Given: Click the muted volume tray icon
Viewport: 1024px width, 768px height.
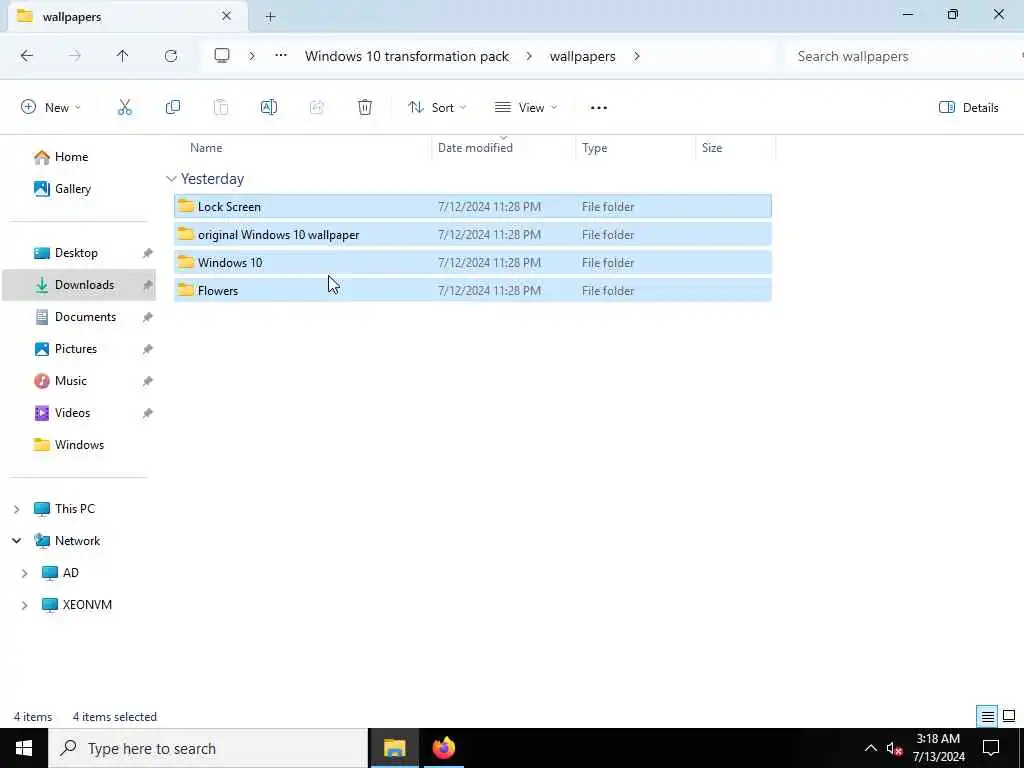Looking at the screenshot, I should tap(894, 748).
